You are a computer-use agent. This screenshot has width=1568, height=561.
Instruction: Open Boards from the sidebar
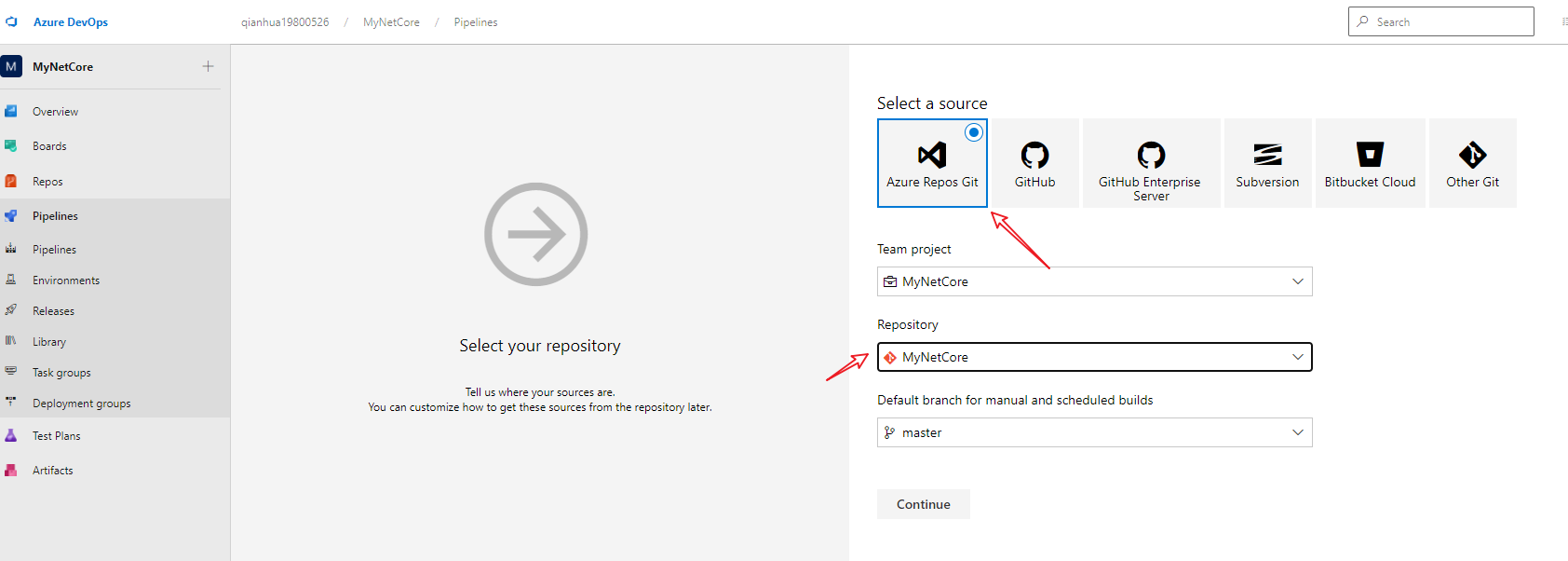coord(49,146)
